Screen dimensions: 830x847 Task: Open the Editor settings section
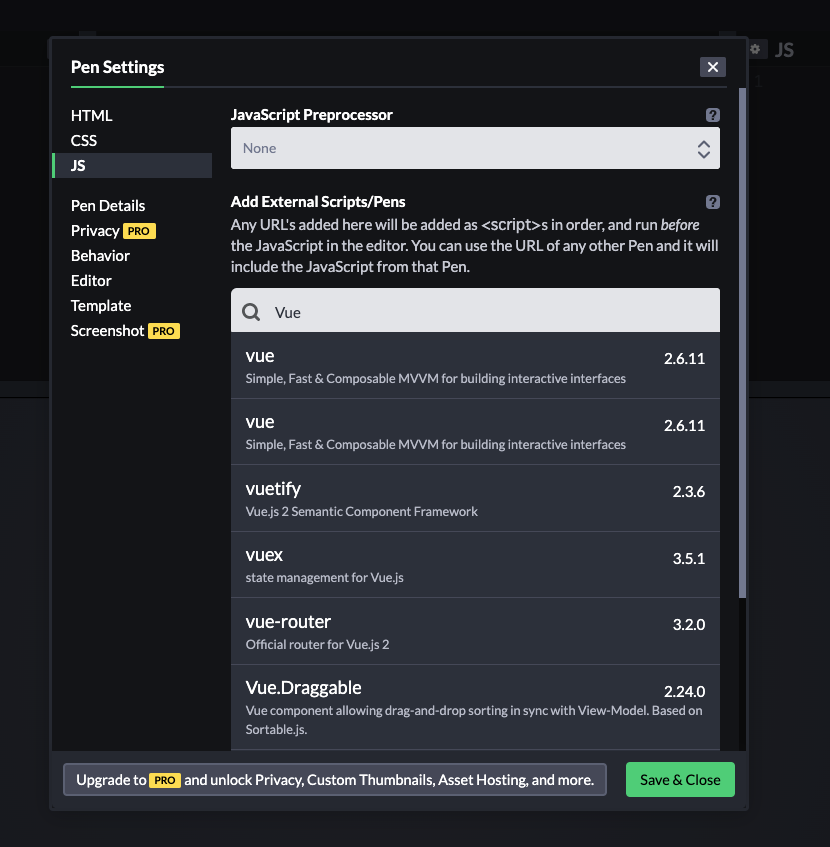click(x=91, y=281)
